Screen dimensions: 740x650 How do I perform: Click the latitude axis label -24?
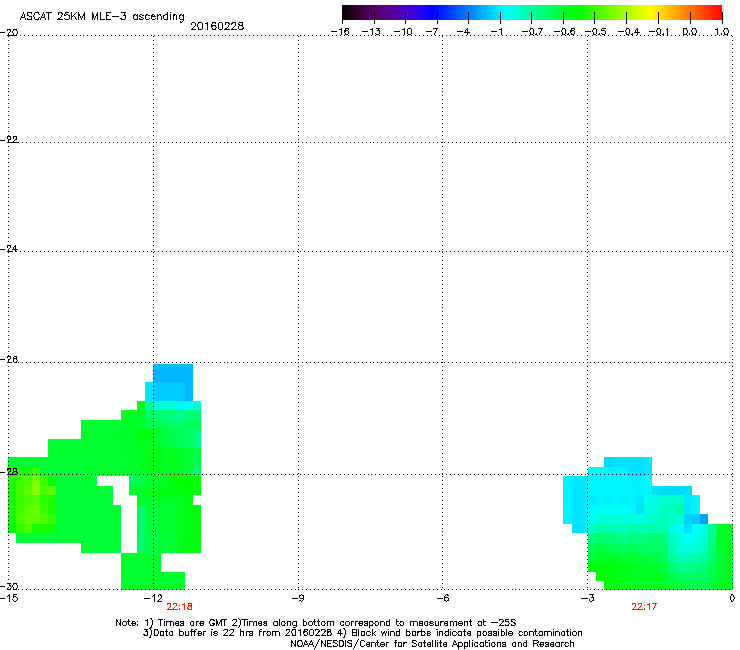click(x=9, y=248)
